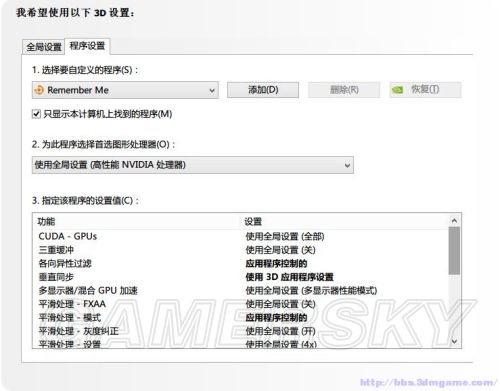Click scroll up arrow in settings list

click(454, 221)
